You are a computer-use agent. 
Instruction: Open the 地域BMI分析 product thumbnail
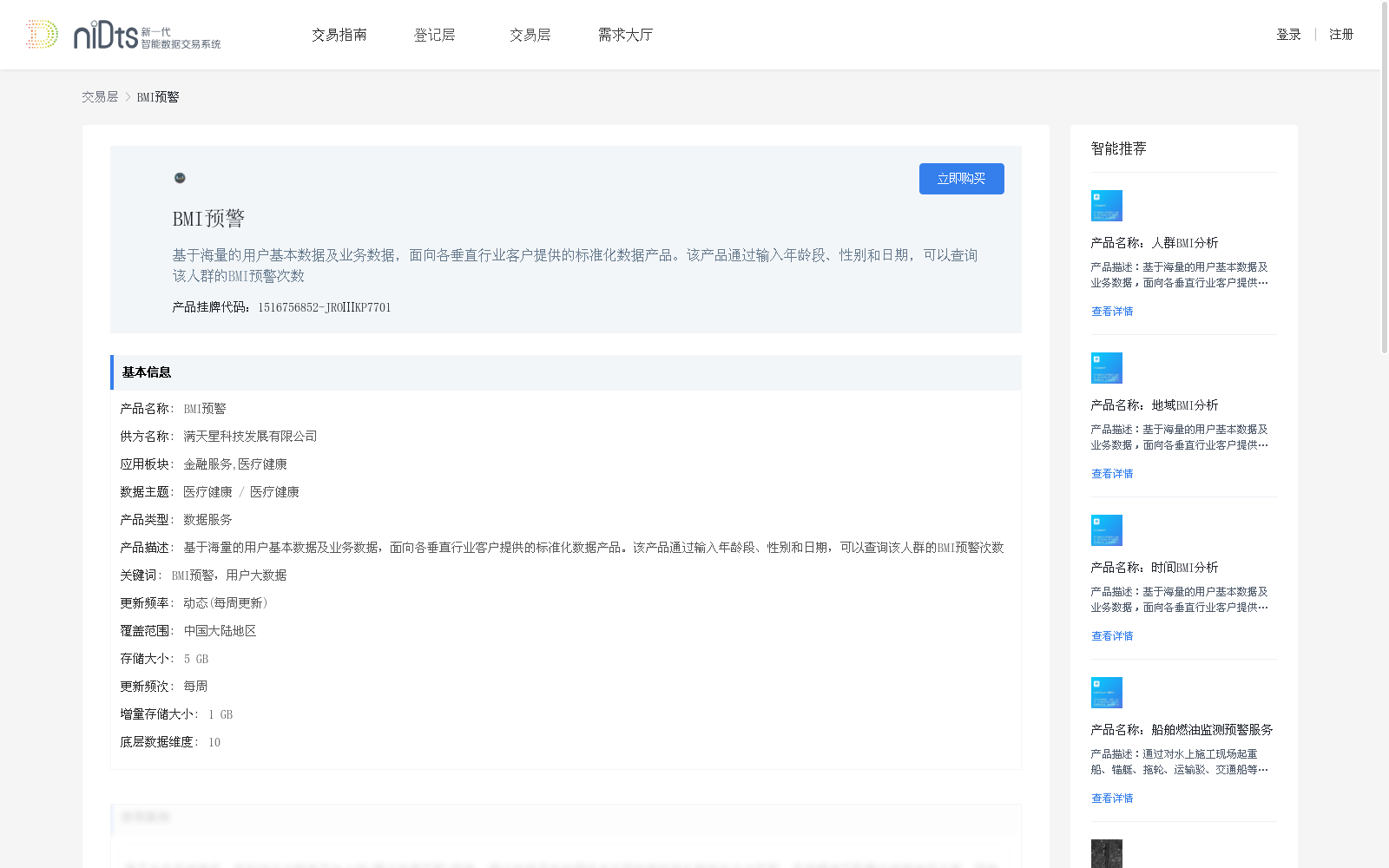tap(1107, 368)
